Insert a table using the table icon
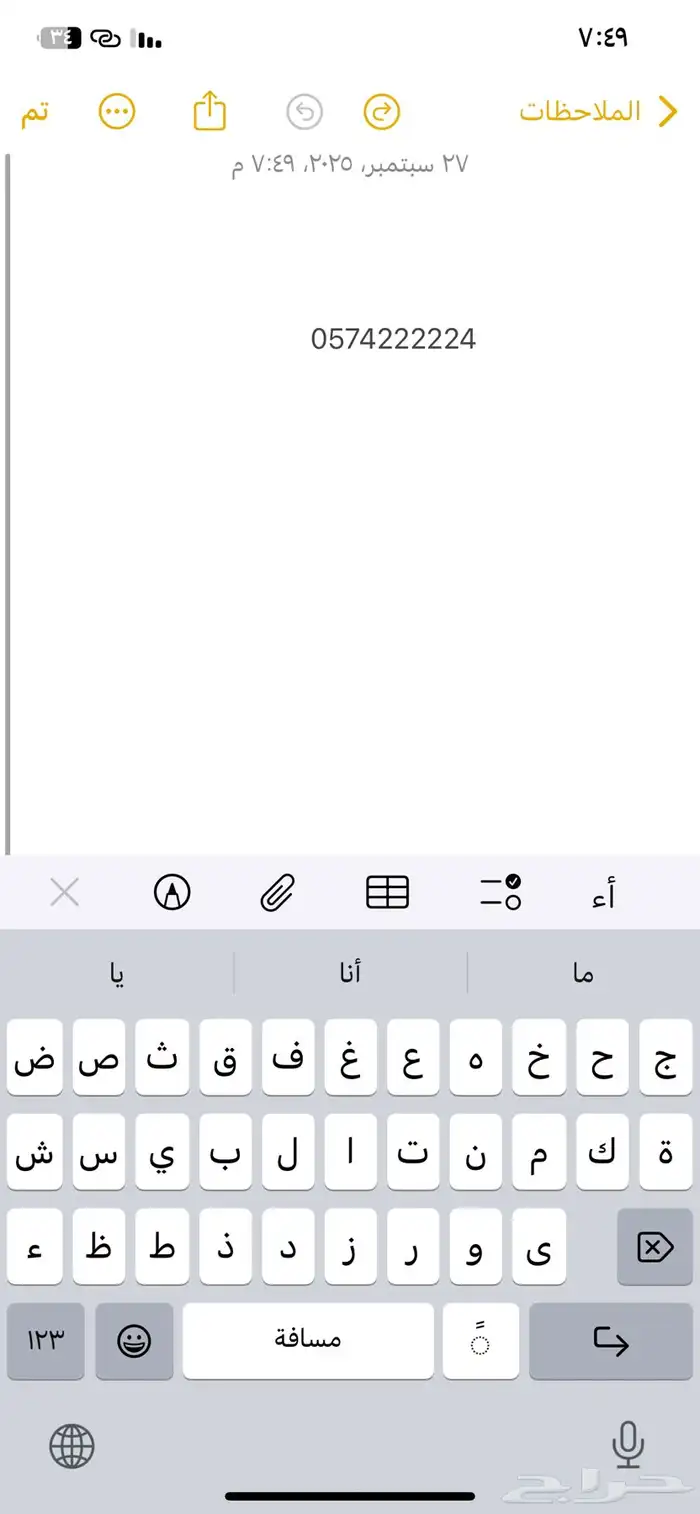The image size is (700, 1514). (x=387, y=892)
